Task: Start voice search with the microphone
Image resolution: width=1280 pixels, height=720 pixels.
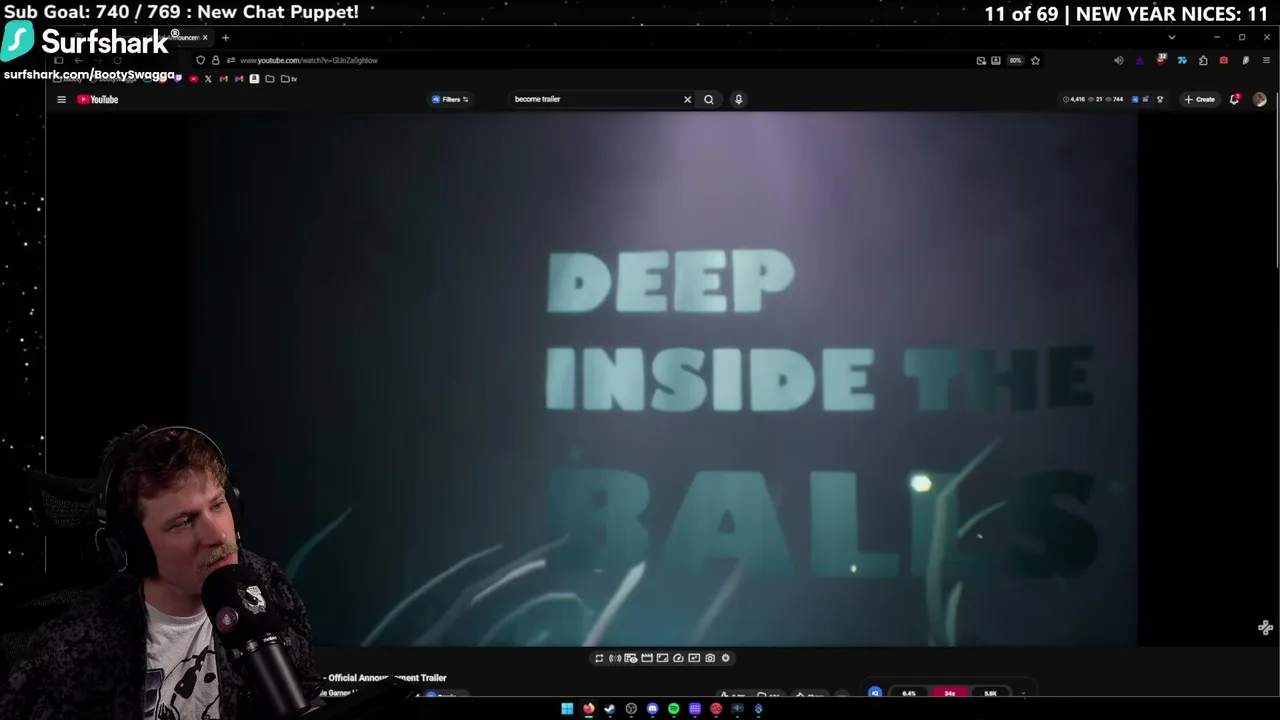Action: click(x=738, y=99)
